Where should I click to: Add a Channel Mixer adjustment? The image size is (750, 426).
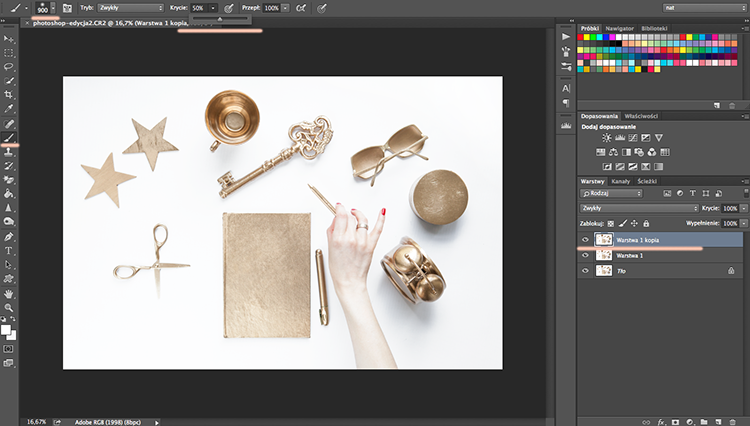pyautogui.click(x=652, y=152)
